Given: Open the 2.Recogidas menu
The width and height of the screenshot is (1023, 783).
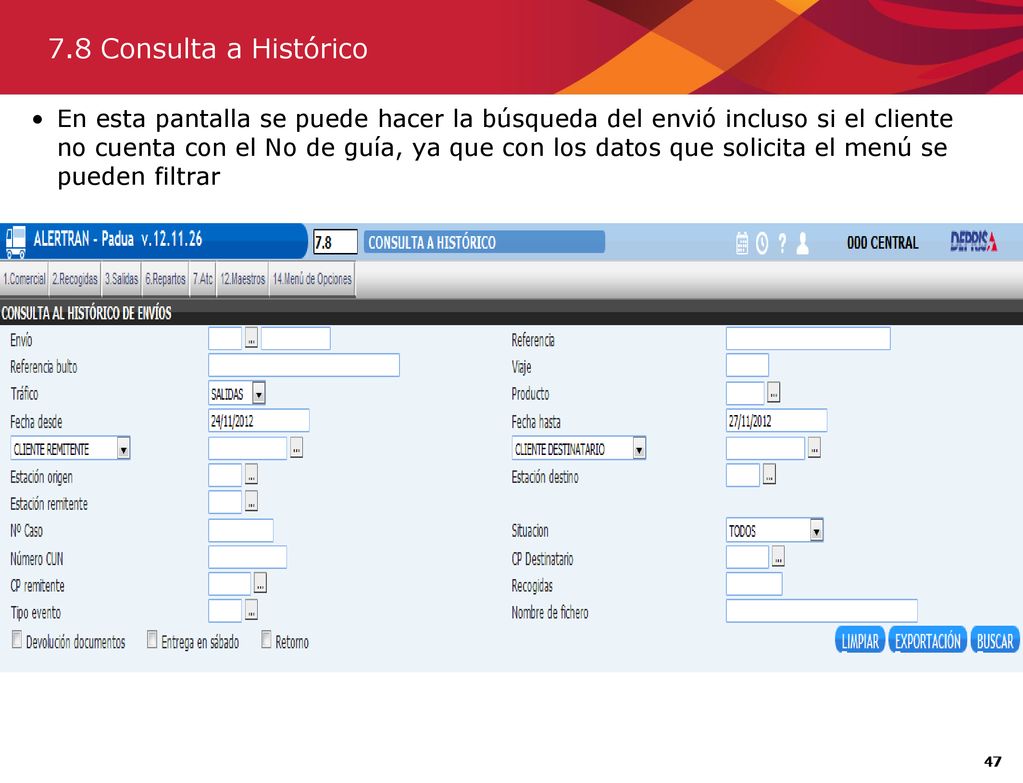Looking at the screenshot, I should coord(75,279).
